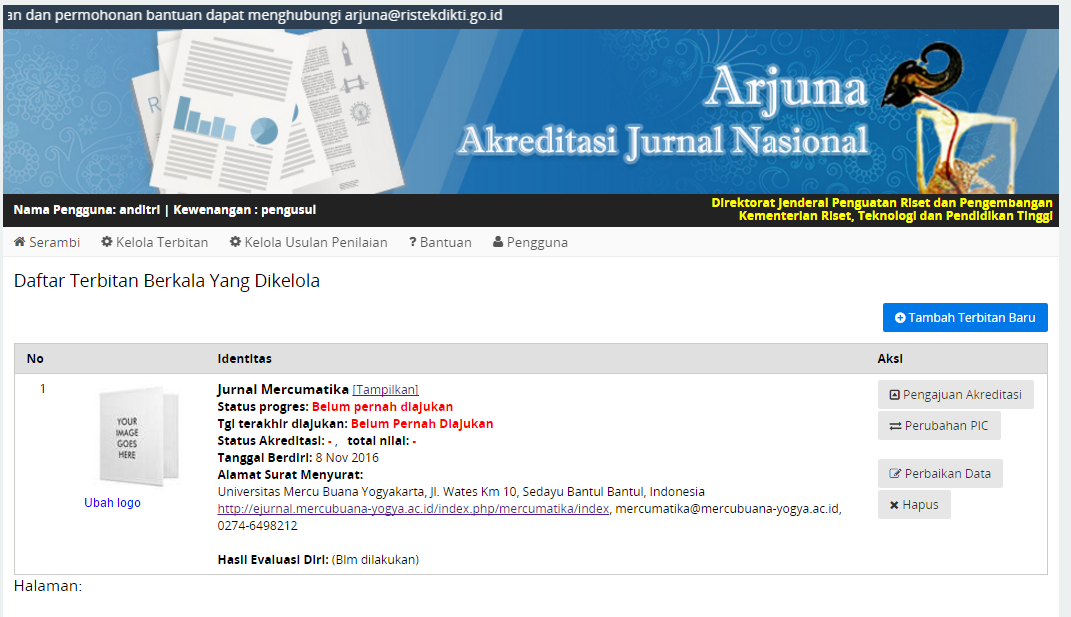Click the X icon on the Hapus button
This screenshot has width=1071, height=617.
[894, 505]
